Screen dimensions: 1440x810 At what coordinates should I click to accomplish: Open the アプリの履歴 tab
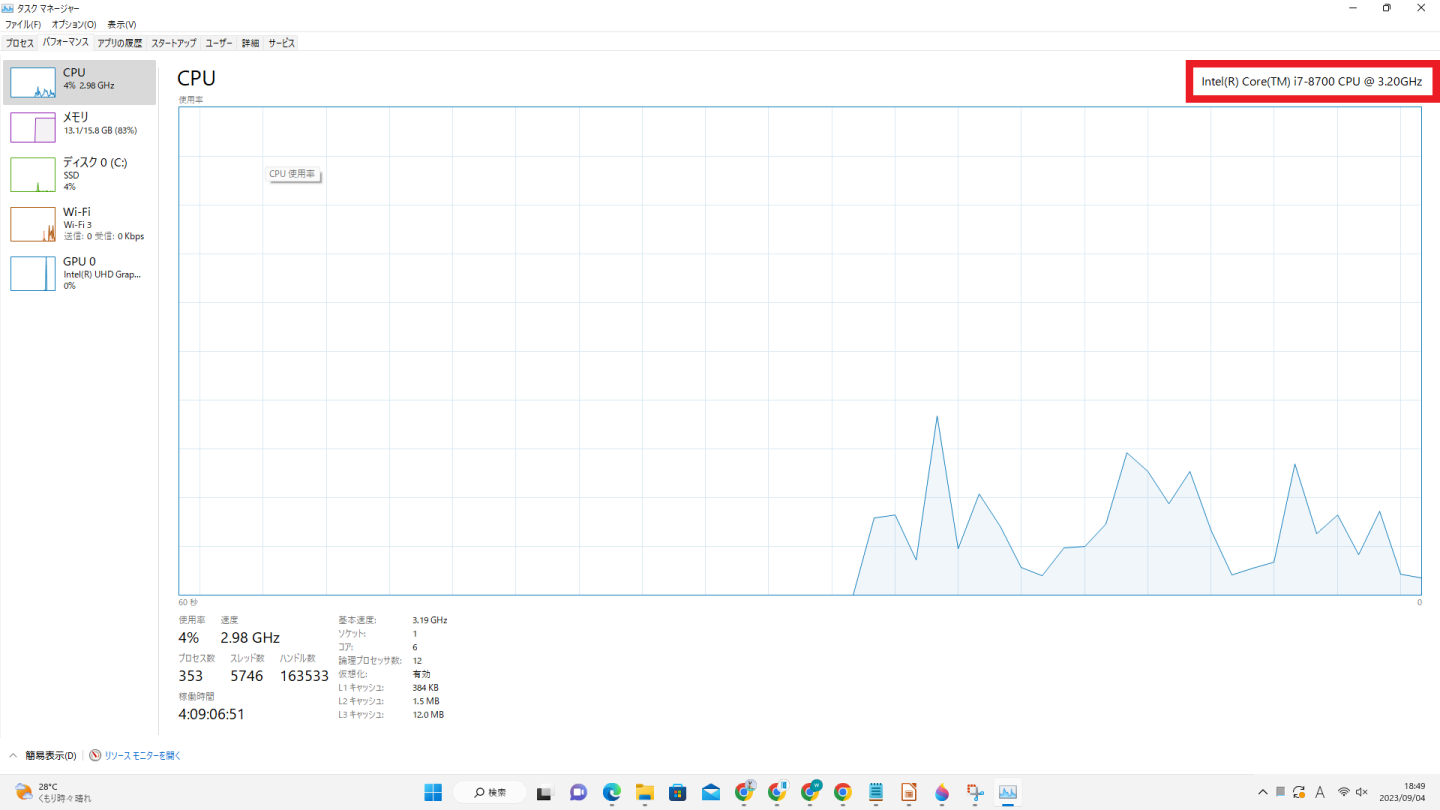(119, 43)
